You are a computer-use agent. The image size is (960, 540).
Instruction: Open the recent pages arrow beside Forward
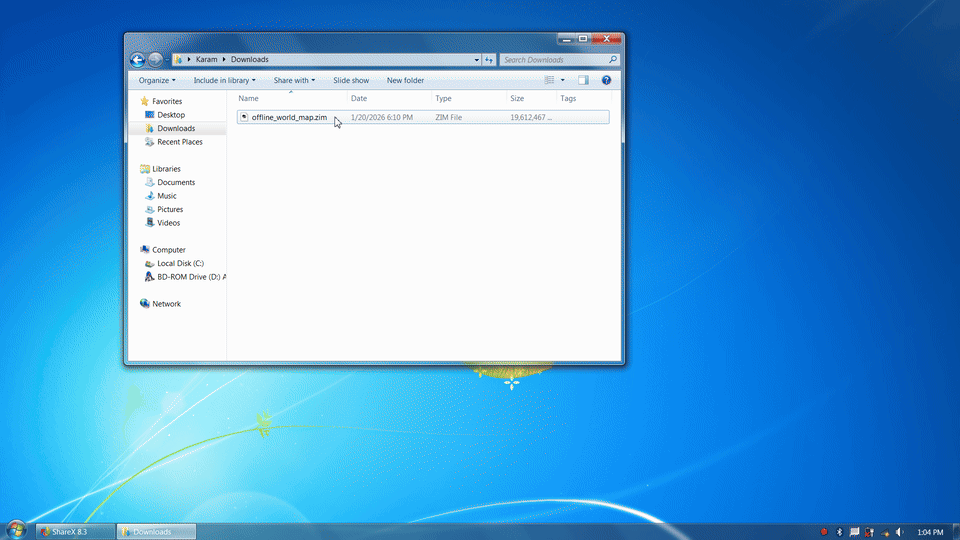tap(167, 59)
